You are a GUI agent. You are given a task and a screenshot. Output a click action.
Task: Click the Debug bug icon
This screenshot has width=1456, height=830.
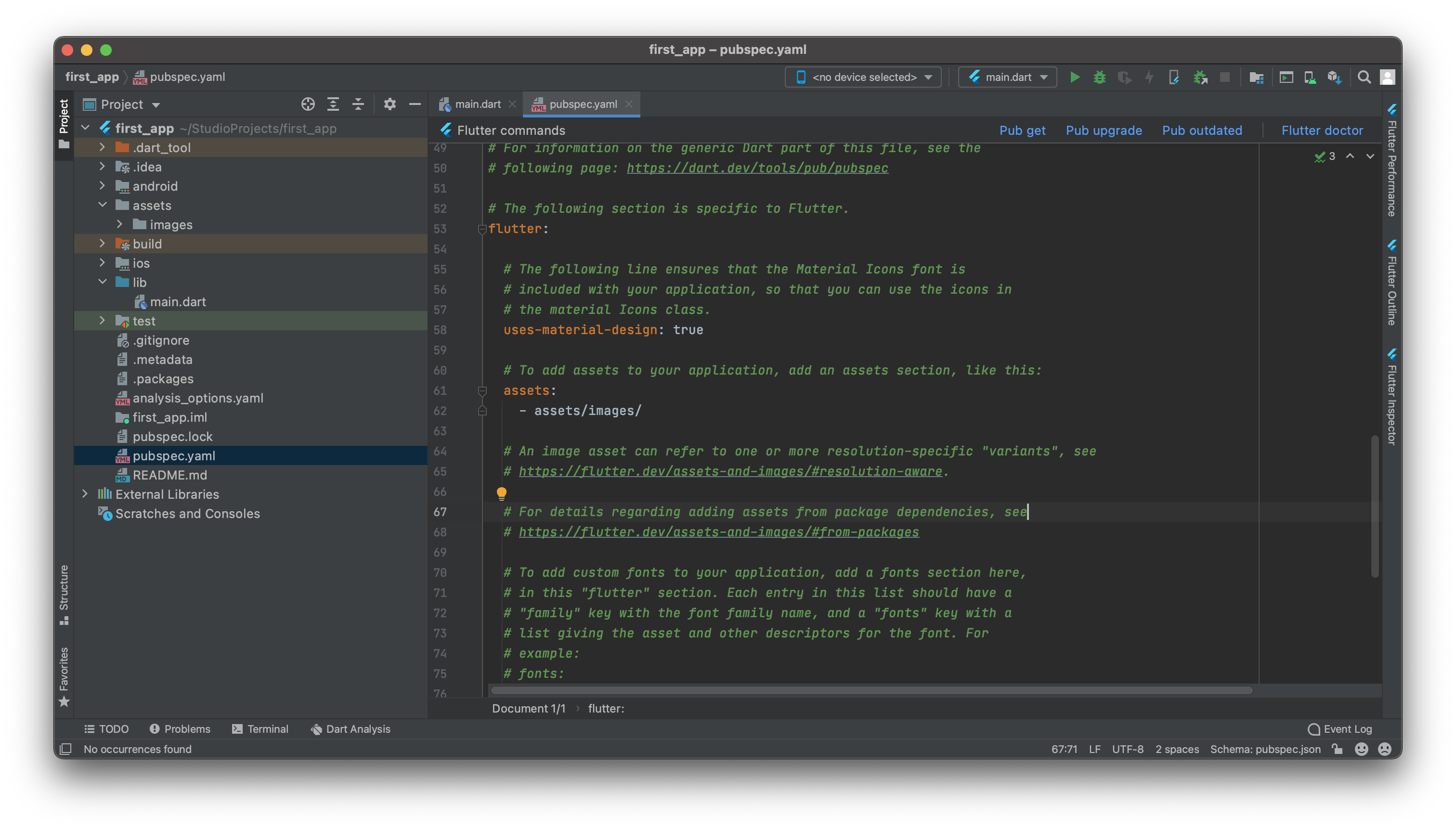tap(1100, 77)
